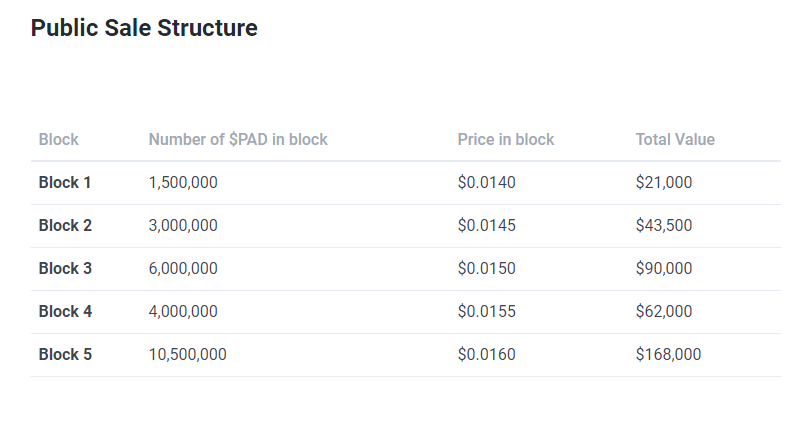Select the Block 4 row label
804x423 pixels.
coord(65,312)
